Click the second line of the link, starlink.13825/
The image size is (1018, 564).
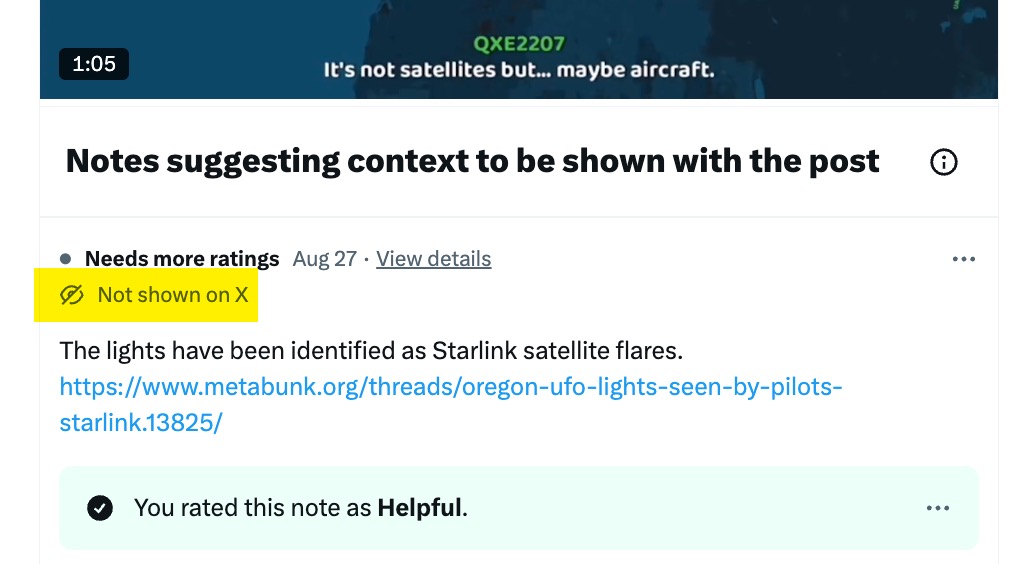point(140,422)
